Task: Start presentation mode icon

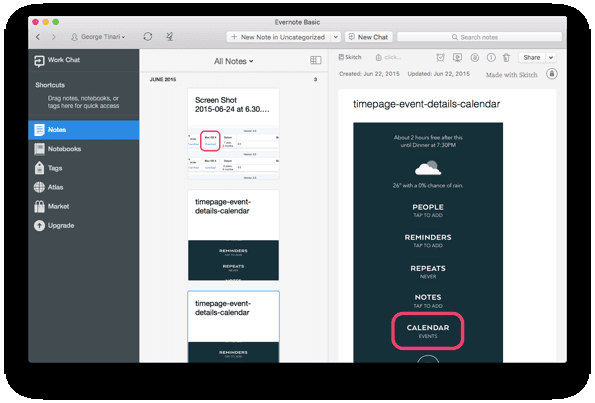Action: click(x=458, y=57)
